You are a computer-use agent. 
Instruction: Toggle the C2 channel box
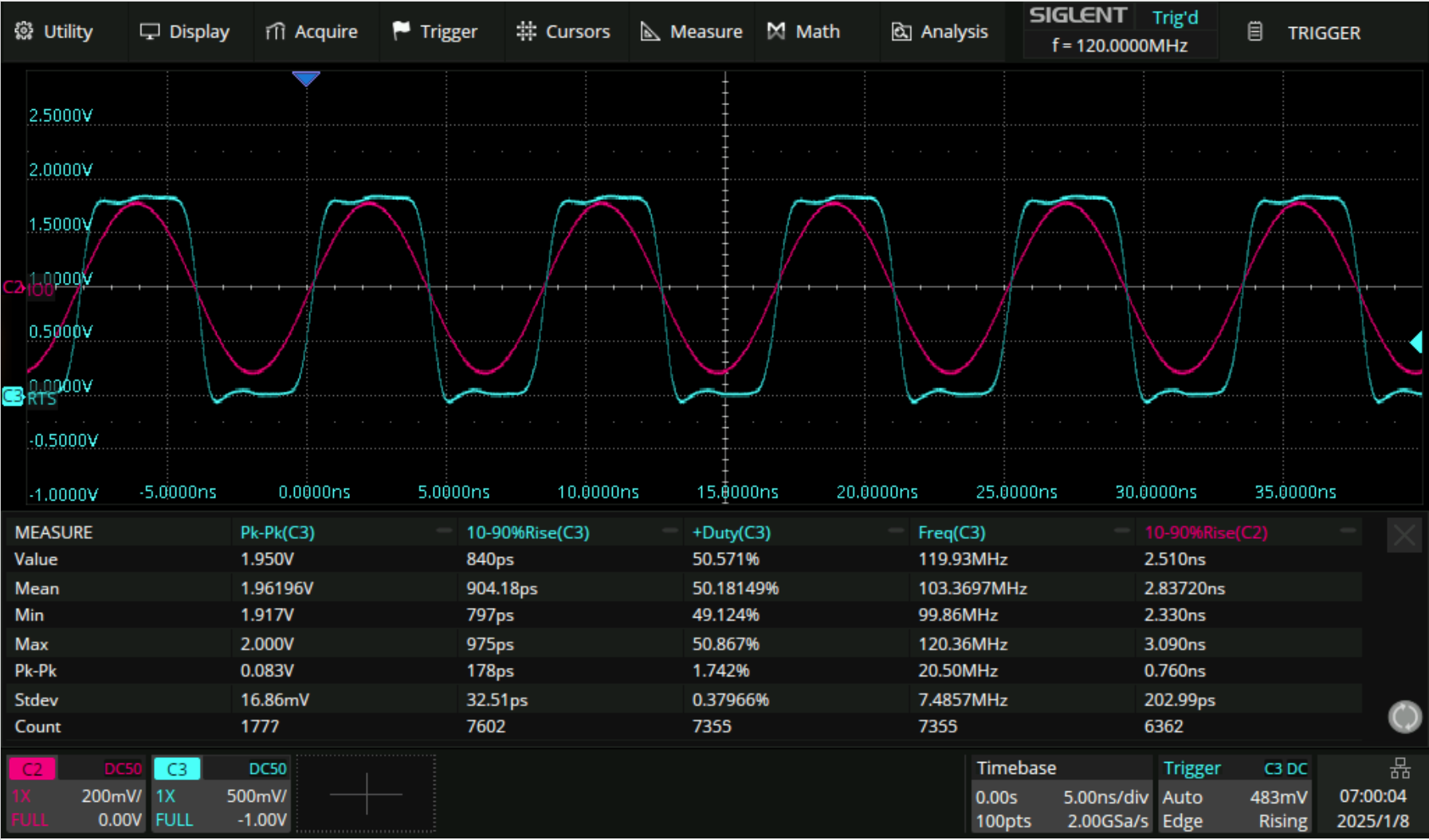(x=77, y=794)
